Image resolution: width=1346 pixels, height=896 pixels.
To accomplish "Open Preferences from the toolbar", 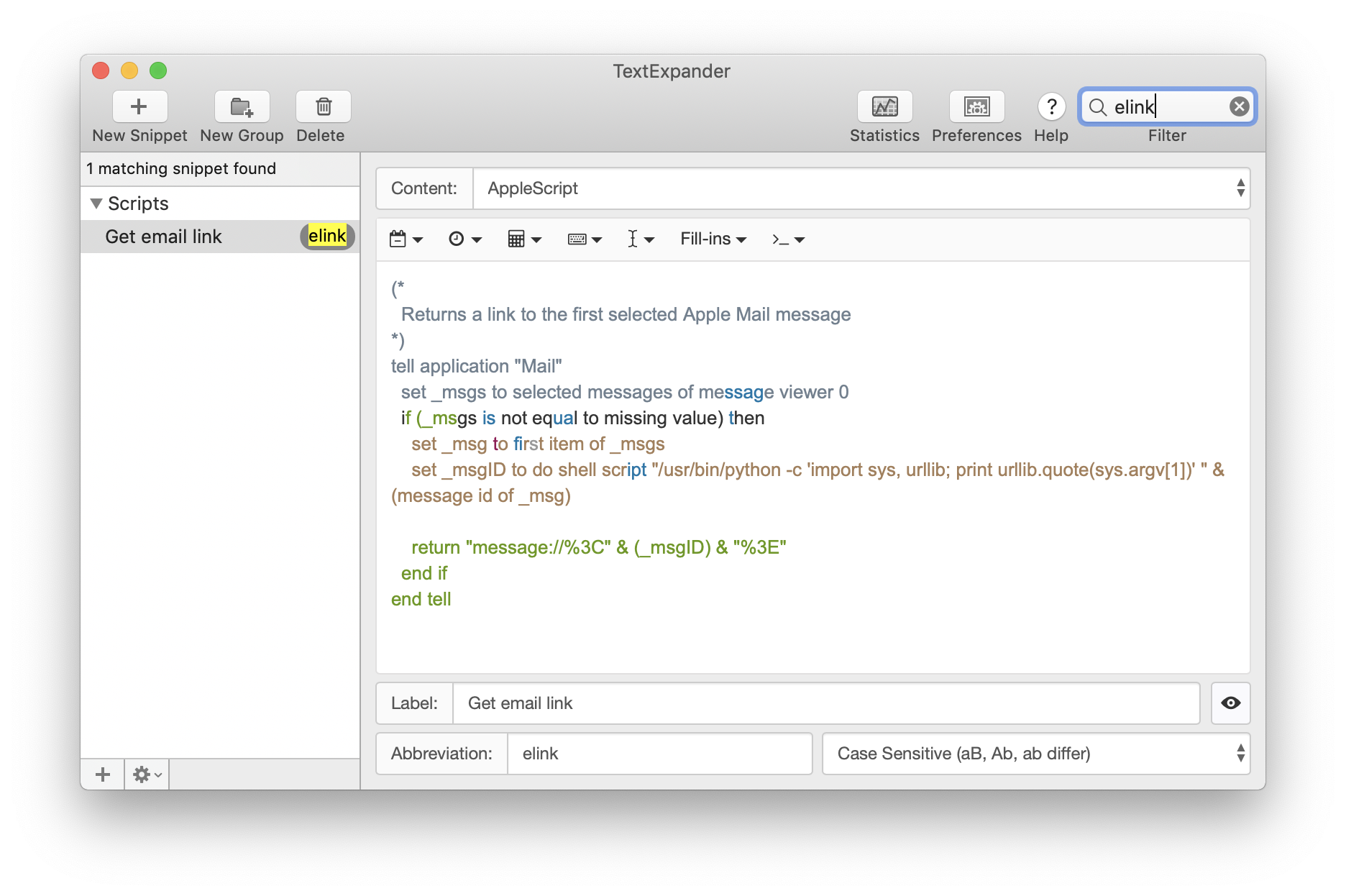I will pyautogui.click(x=976, y=106).
